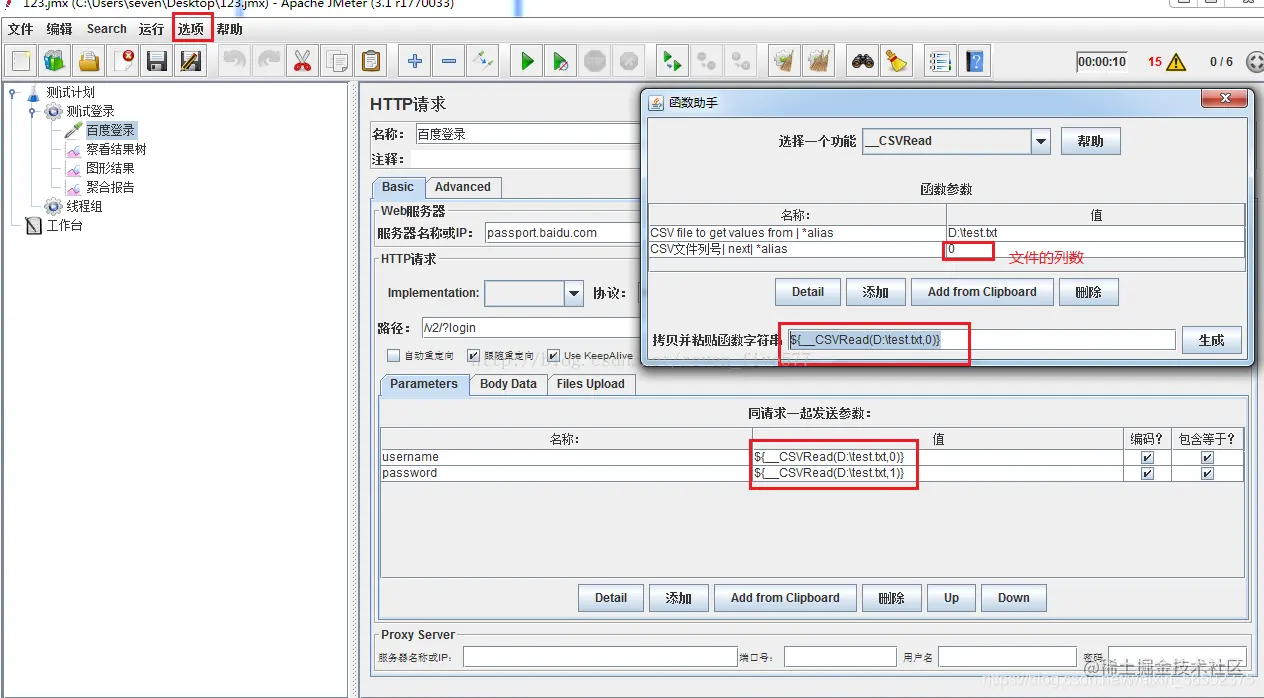Toggle 包含等于 checkbox for username row
Screen dimensions: 1264x698
coord(1207,457)
